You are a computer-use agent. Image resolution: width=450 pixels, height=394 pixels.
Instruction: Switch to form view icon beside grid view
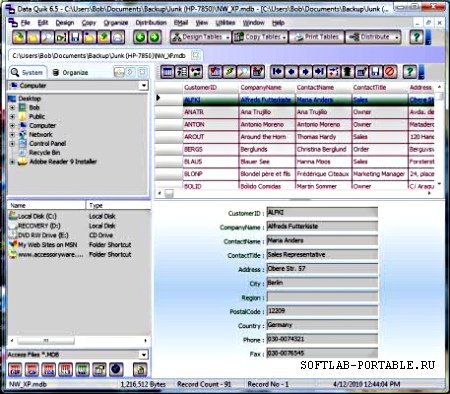pos(182,72)
